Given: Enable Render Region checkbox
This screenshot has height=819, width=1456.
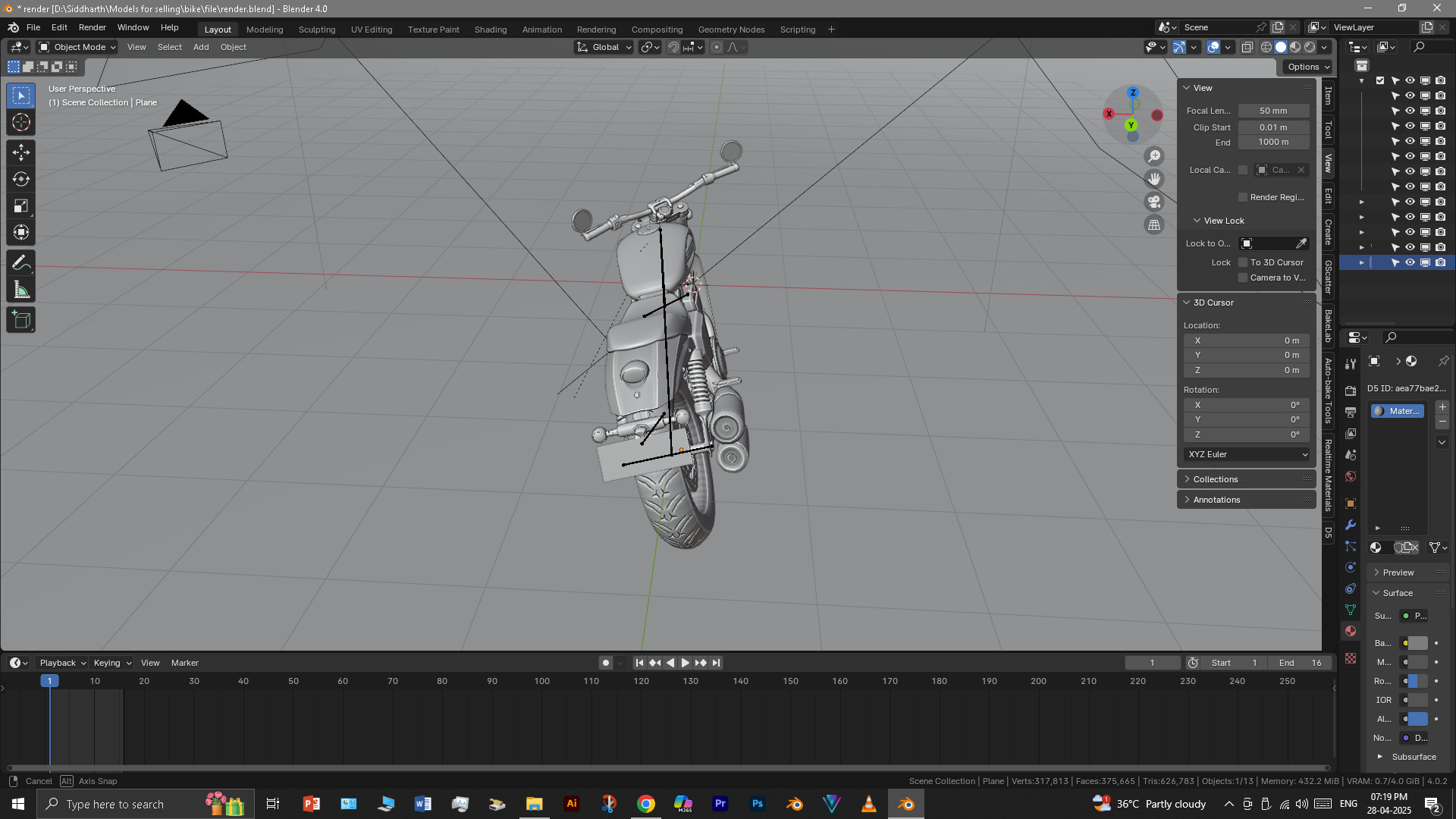Looking at the screenshot, I should point(1243,197).
